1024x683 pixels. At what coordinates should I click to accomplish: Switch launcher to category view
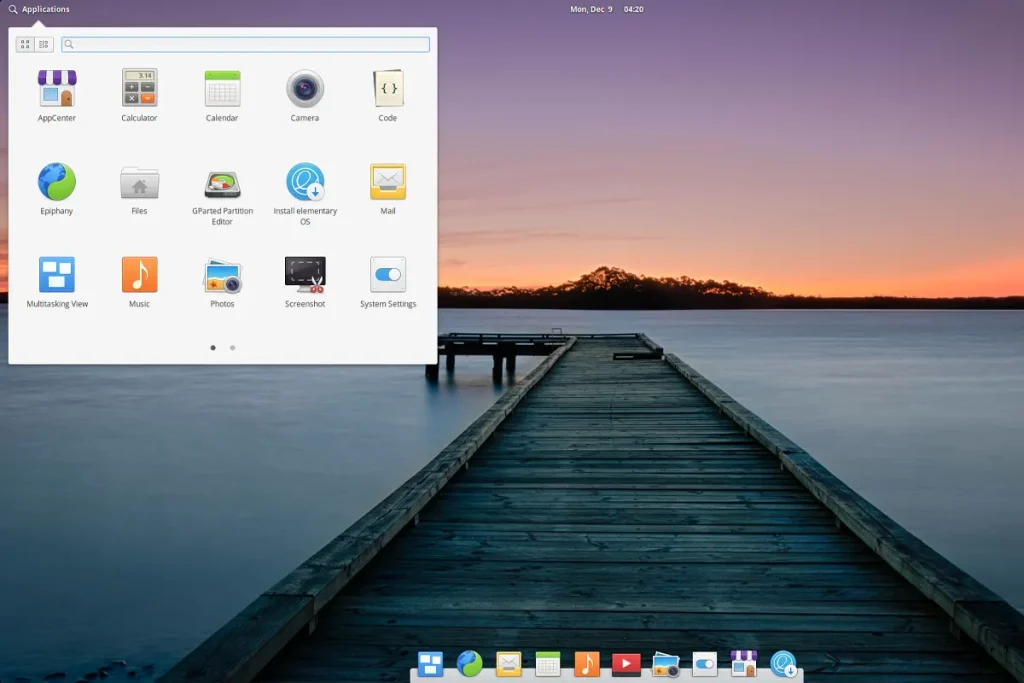tap(43, 44)
